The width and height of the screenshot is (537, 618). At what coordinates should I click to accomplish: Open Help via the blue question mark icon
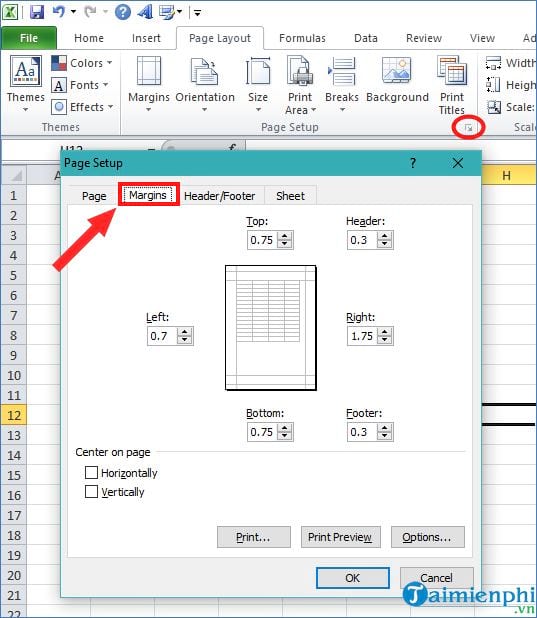click(x=123, y=12)
